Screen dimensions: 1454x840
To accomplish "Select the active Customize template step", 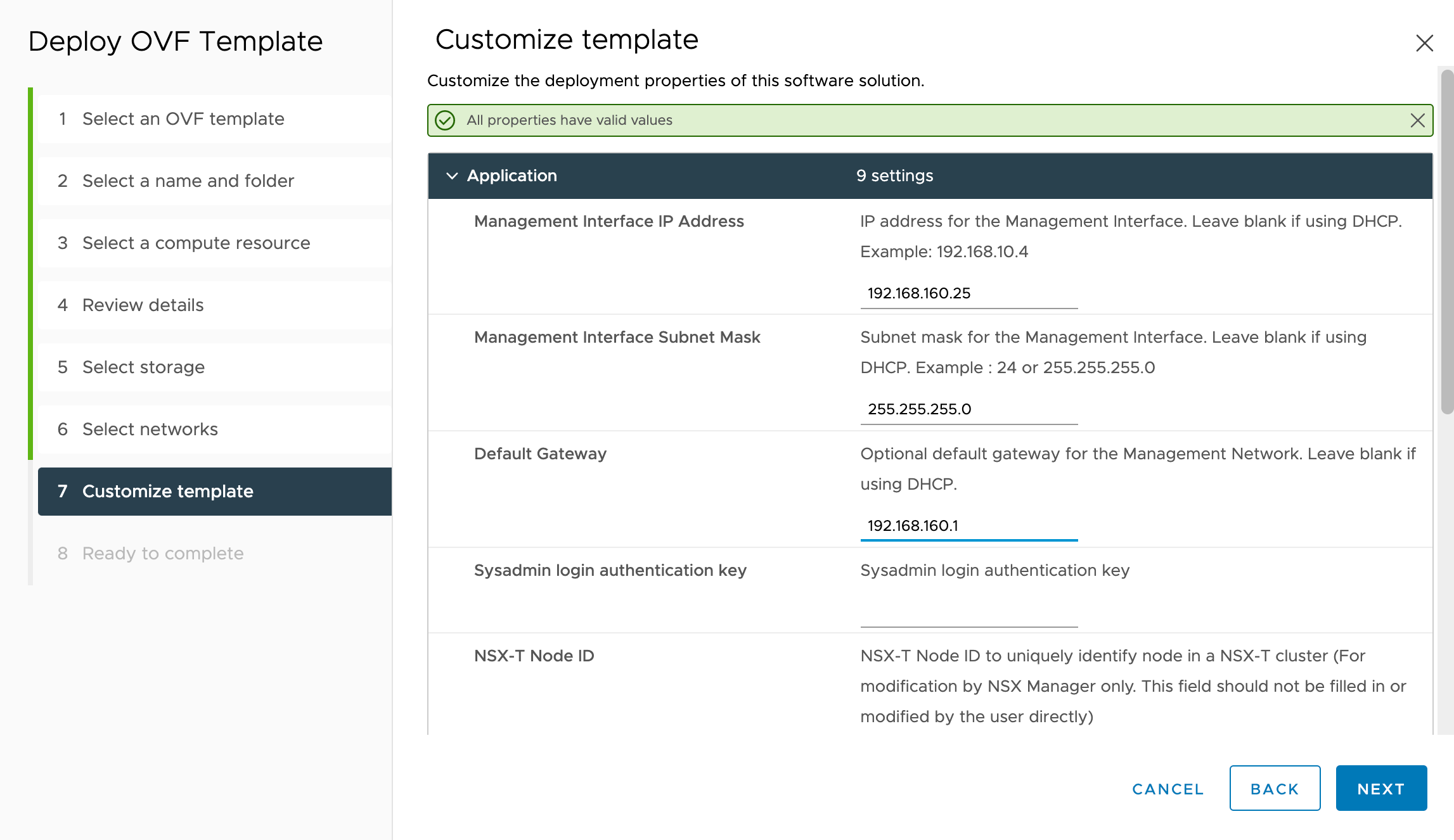I will tap(167, 492).
